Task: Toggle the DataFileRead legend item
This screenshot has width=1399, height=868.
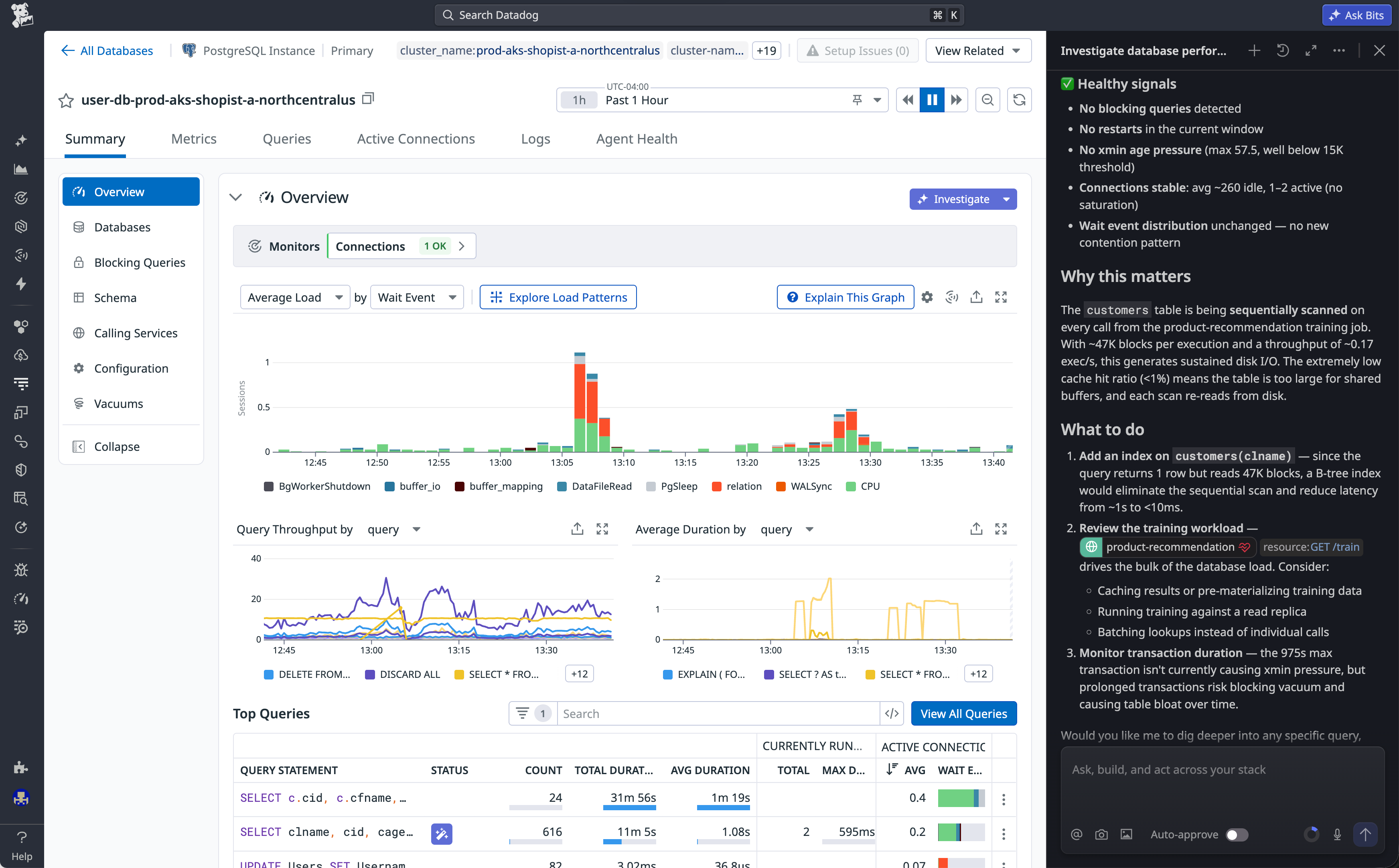Action: (x=594, y=486)
